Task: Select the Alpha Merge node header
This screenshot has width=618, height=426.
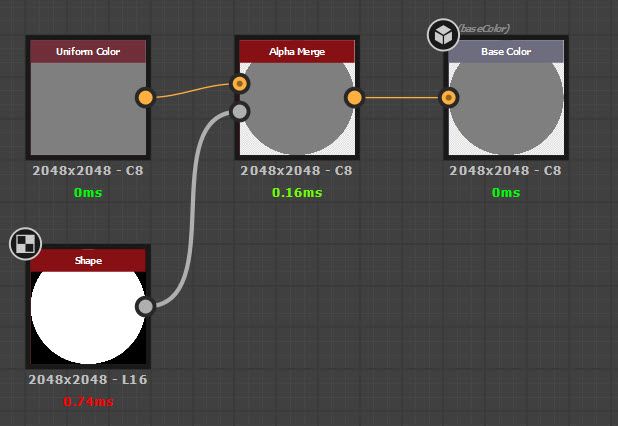Action: tap(297, 52)
